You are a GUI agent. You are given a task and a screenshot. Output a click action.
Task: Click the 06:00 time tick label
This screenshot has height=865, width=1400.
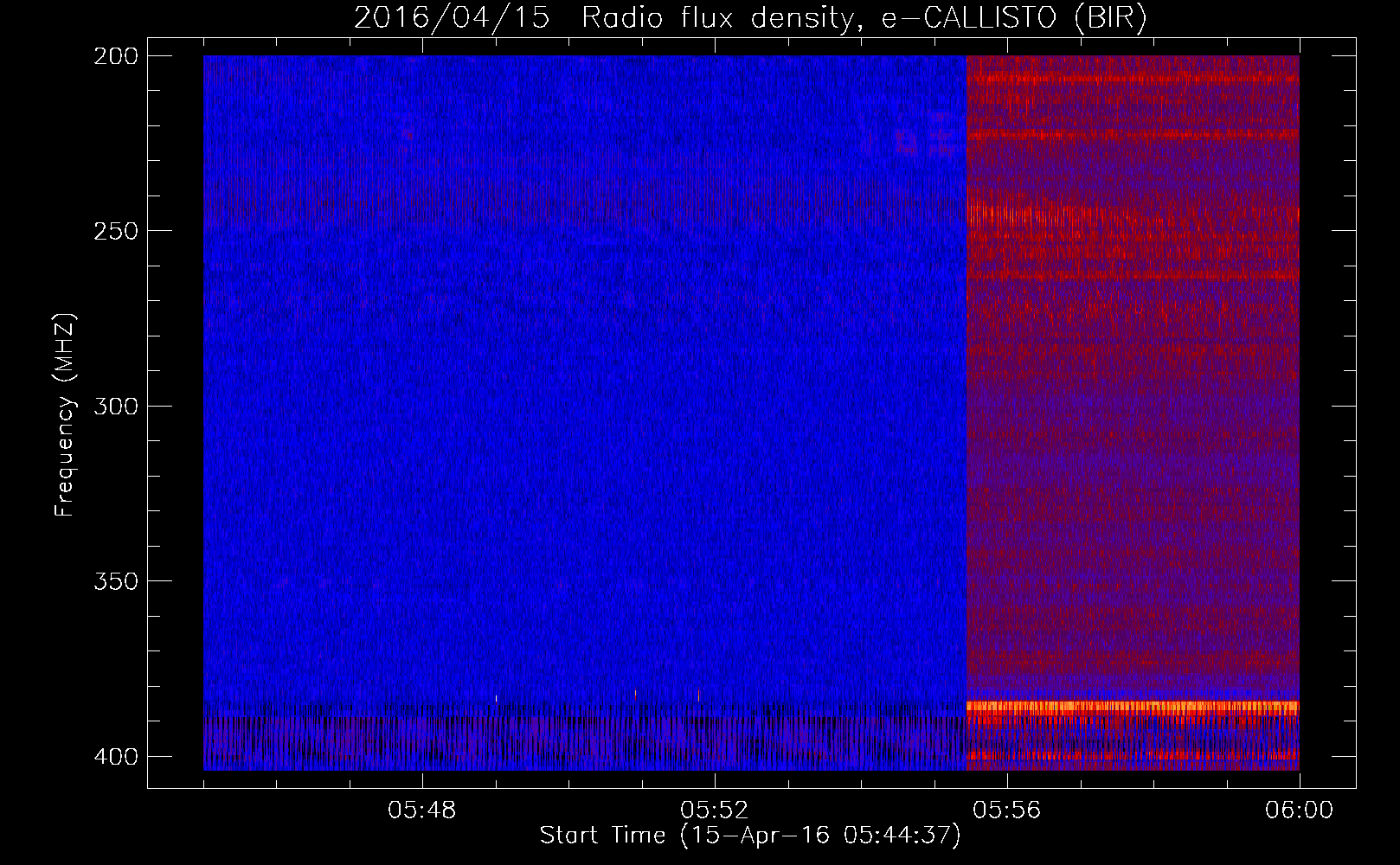point(1299,811)
